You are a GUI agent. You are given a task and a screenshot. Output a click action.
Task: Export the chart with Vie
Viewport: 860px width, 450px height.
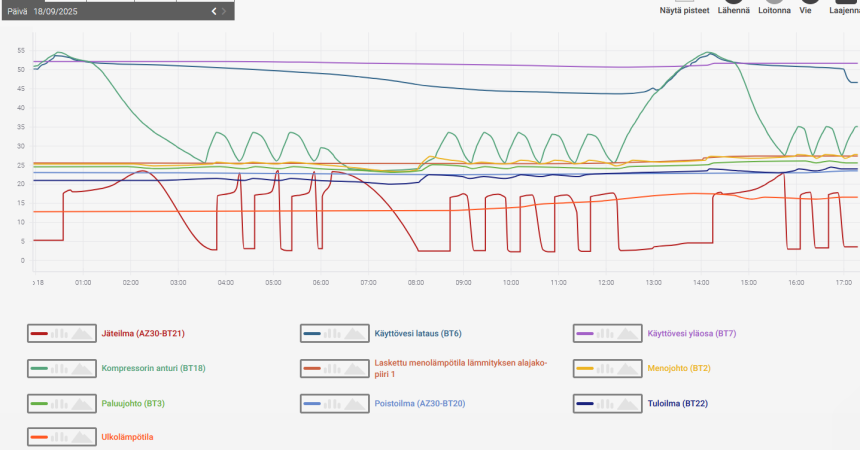pos(805,8)
